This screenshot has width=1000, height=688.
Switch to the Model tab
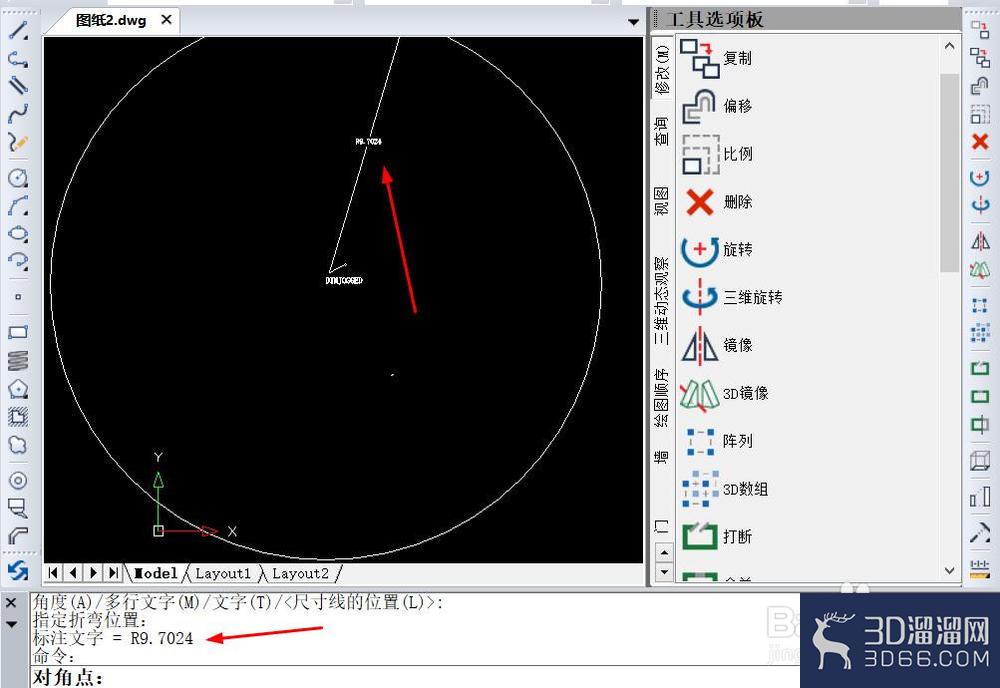click(x=156, y=573)
